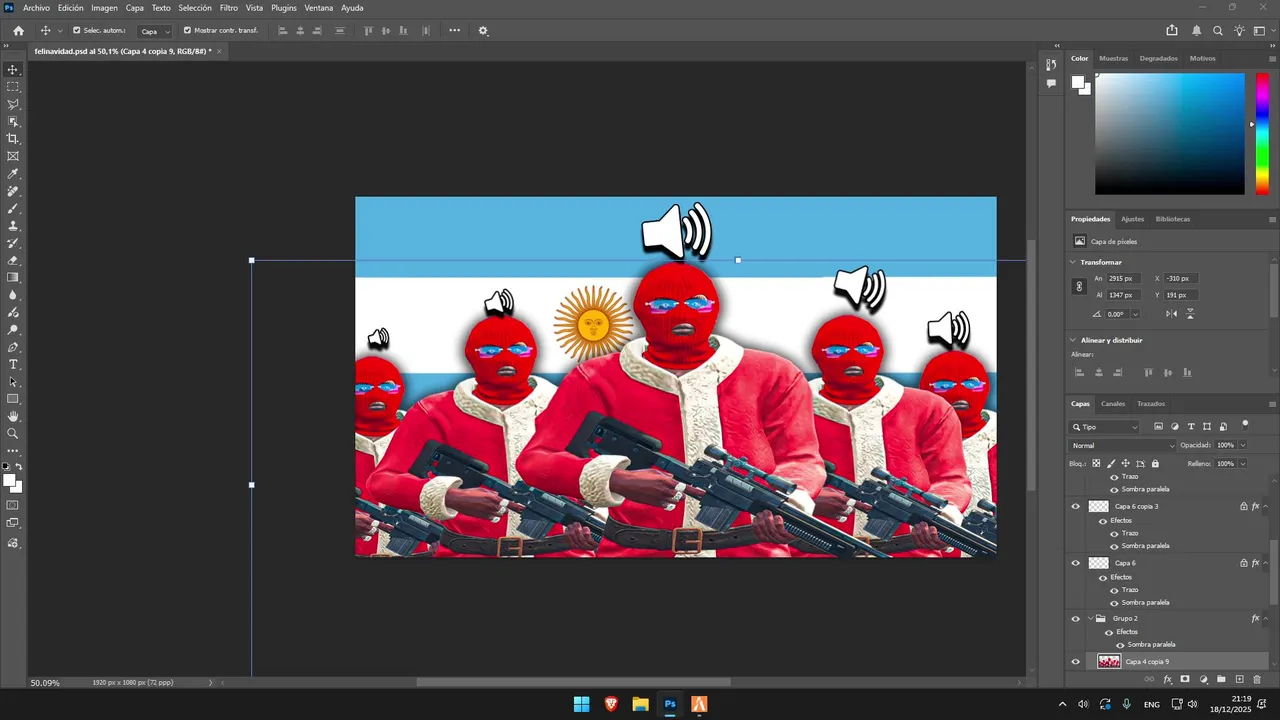Hide the Grupo 2 group
This screenshot has width=1280, height=720.
click(1076, 619)
